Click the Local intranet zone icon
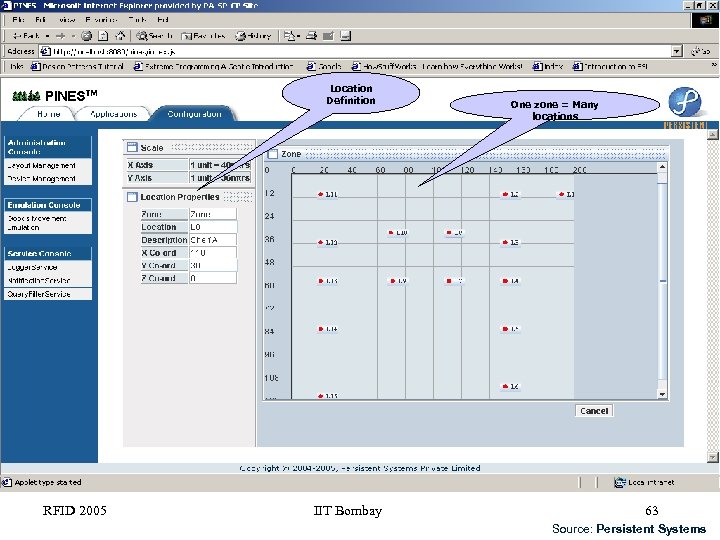This screenshot has height=540, width=720. click(620, 482)
